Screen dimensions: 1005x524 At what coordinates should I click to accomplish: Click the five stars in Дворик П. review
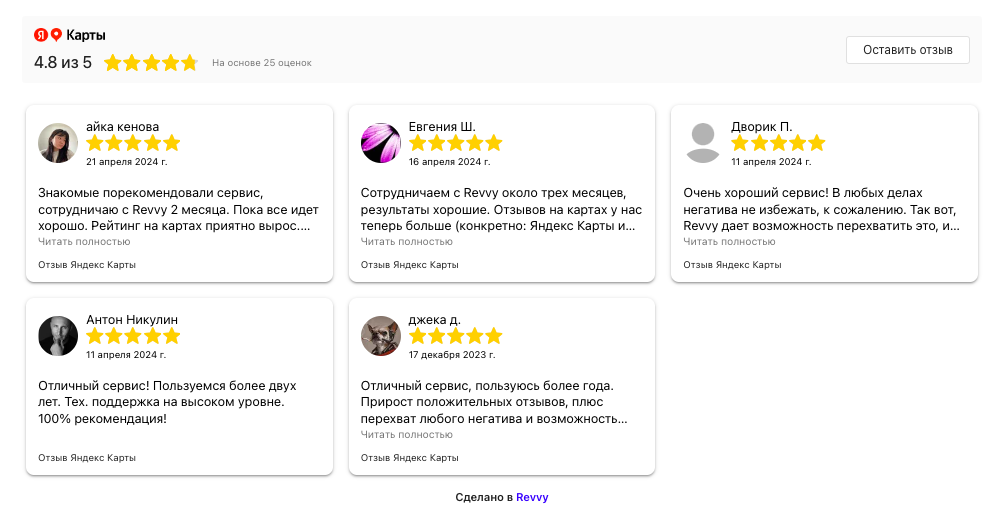pyautogui.click(x=778, y=143)
